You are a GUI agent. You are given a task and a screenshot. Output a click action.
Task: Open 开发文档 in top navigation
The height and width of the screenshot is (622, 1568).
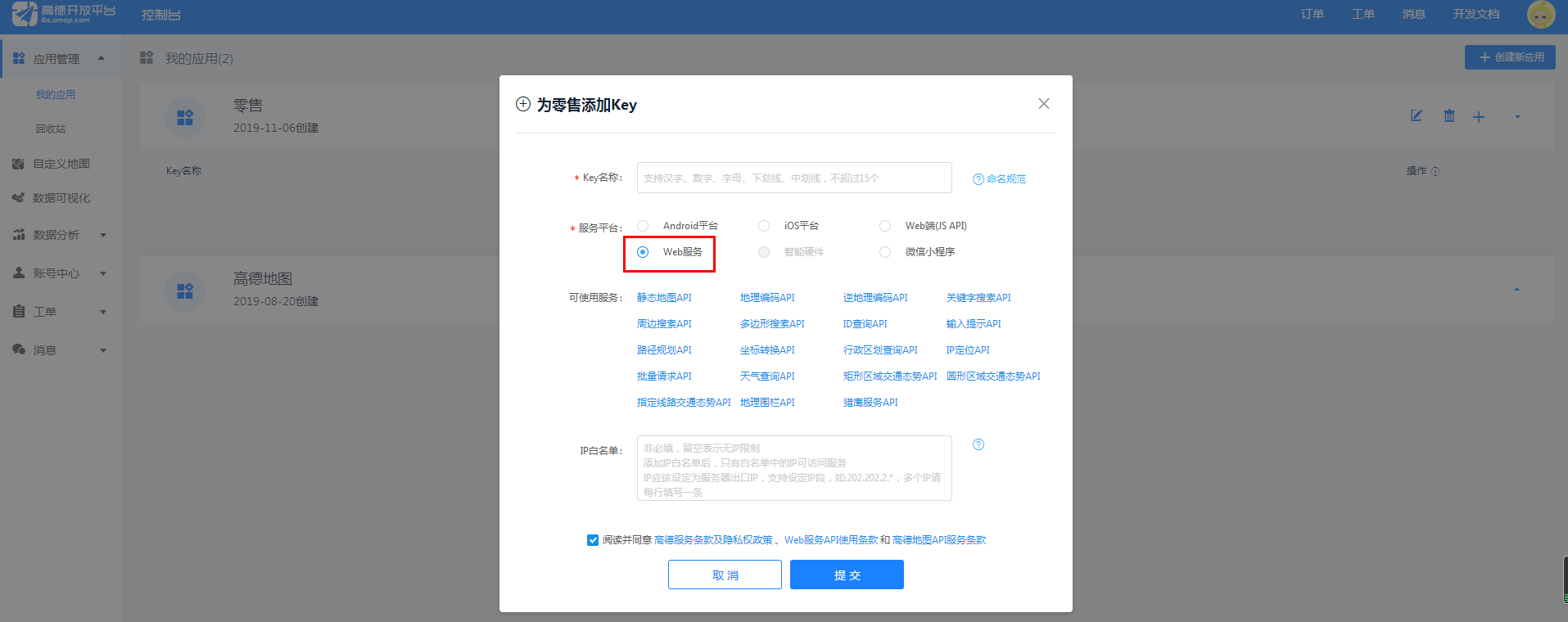click(1476, 14)
